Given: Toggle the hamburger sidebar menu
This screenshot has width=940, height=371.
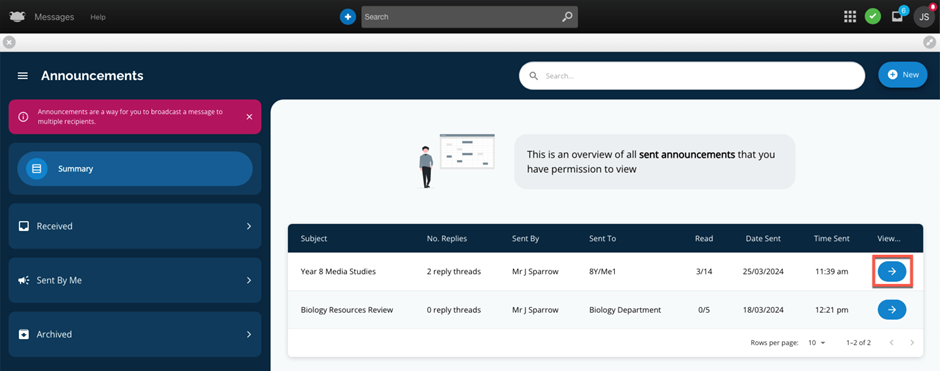Looking at the screenshot, I should [23, 76].
